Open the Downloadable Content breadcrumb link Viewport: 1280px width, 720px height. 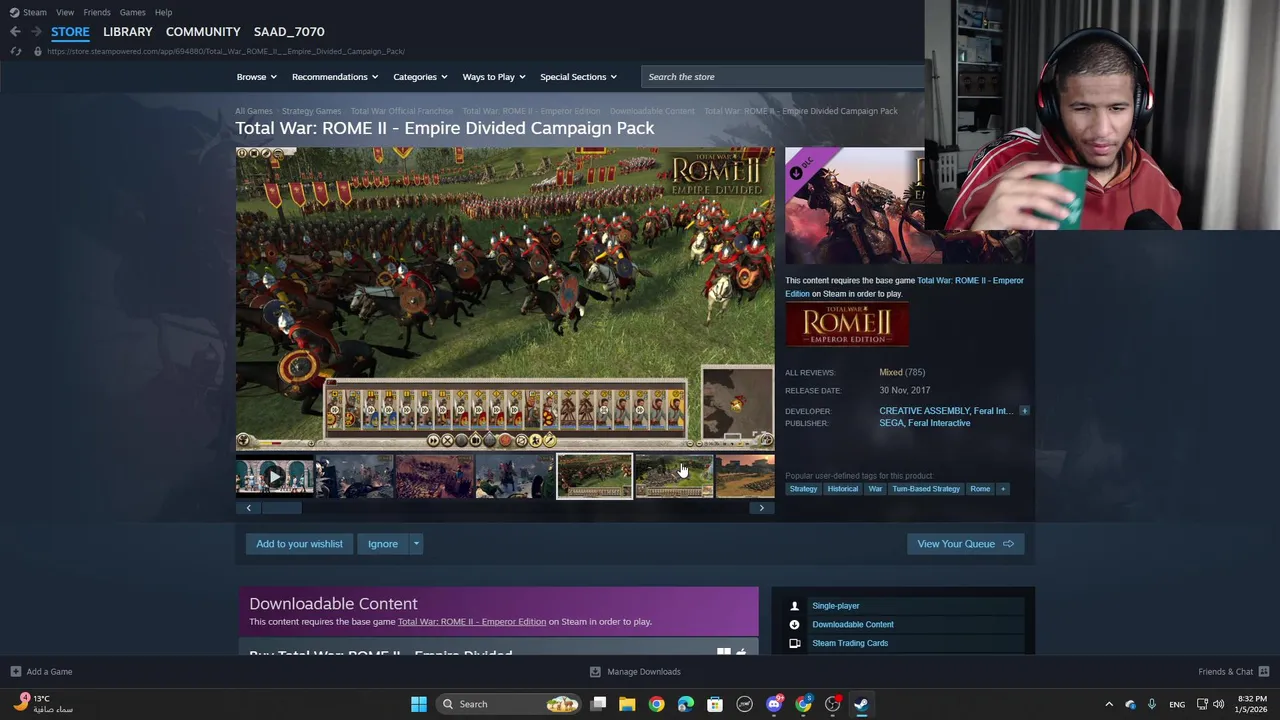click(652, 111)
